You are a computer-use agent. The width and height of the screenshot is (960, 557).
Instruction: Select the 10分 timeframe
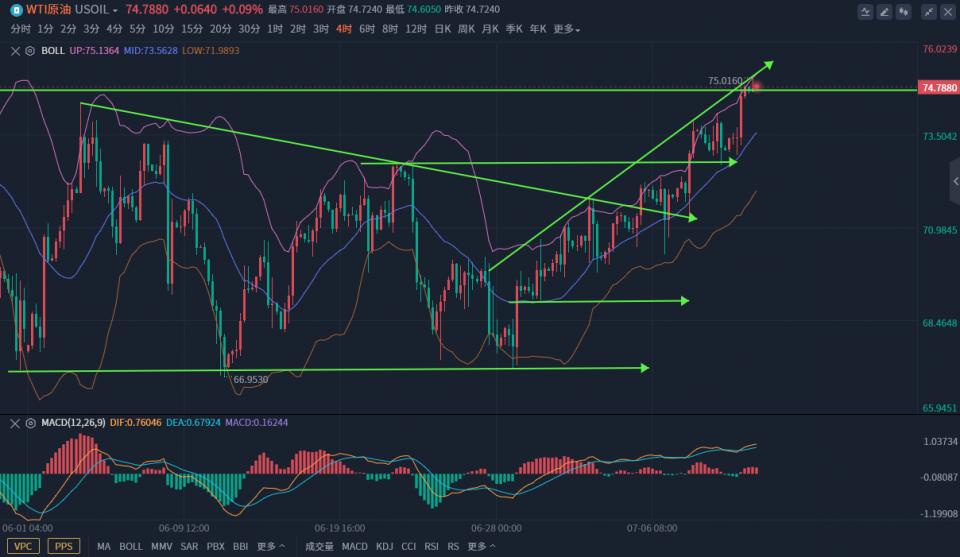163,29
